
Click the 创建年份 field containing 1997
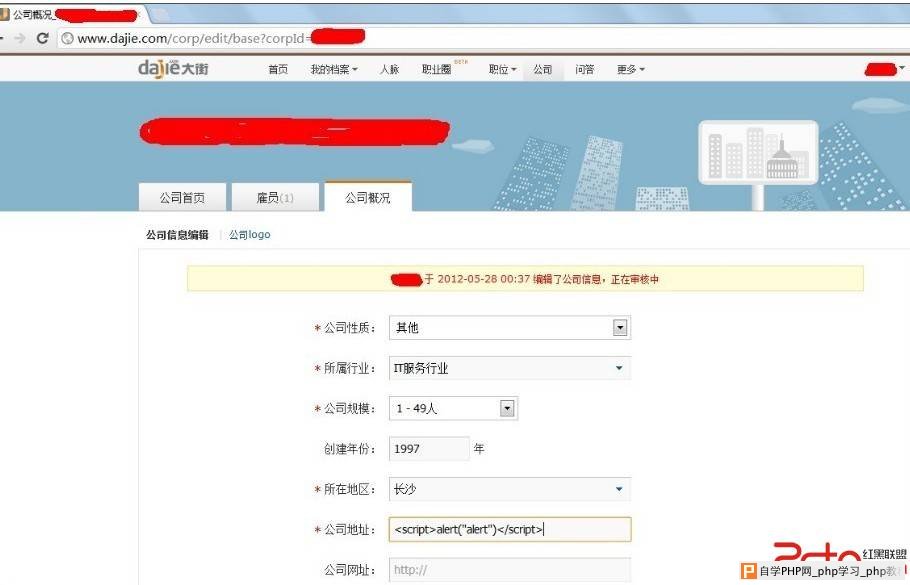point(429,449)
